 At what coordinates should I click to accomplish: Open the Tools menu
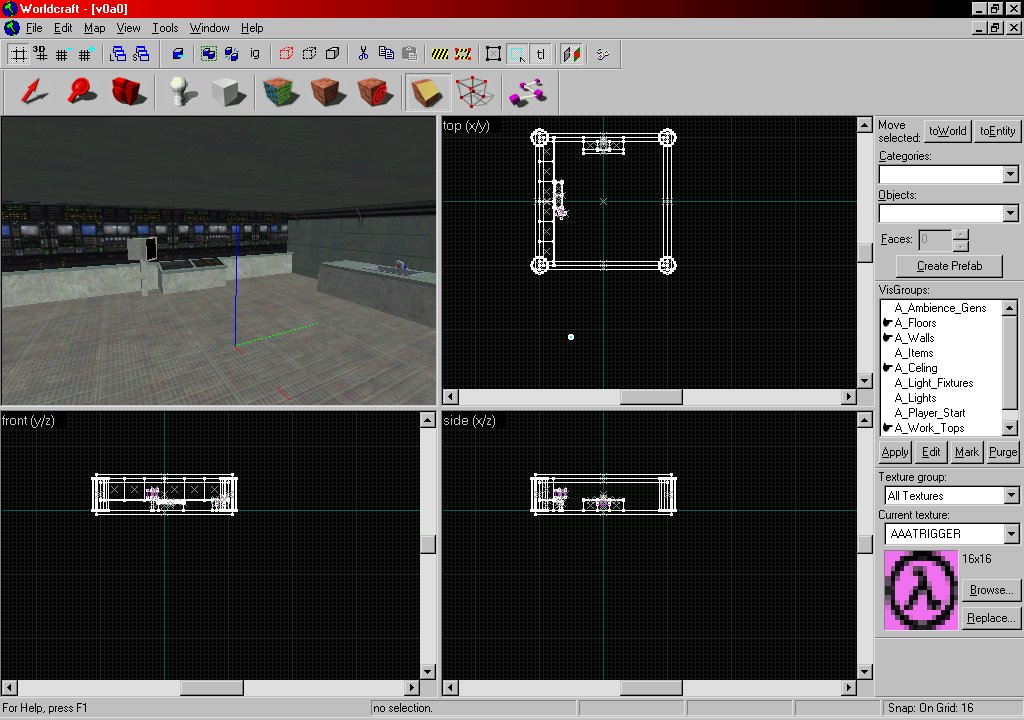pos(165,28)
